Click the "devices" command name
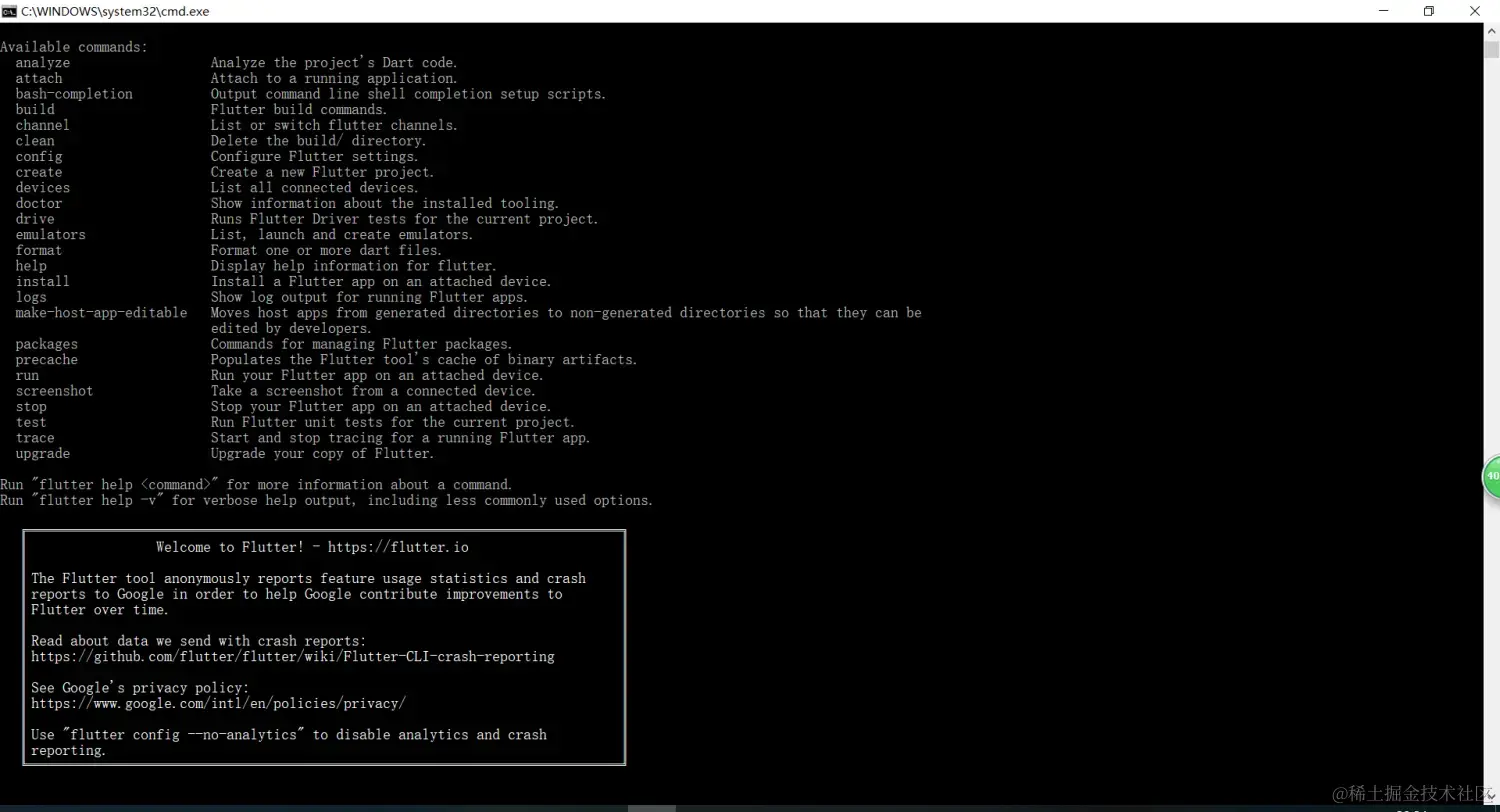The height and width of the screenshot is (812, 1500). (x=43, y=188)
